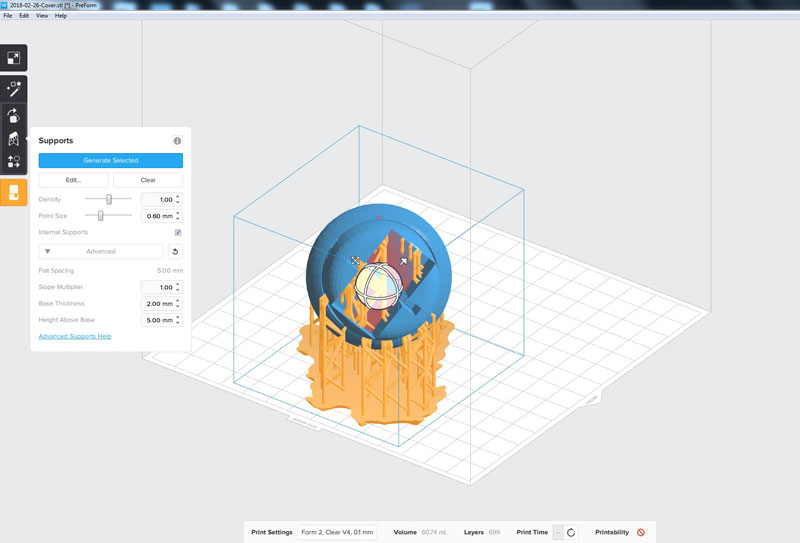Click the move cross handle on model
This screenshot has height=543, width=800.
[x=356, y=260]
